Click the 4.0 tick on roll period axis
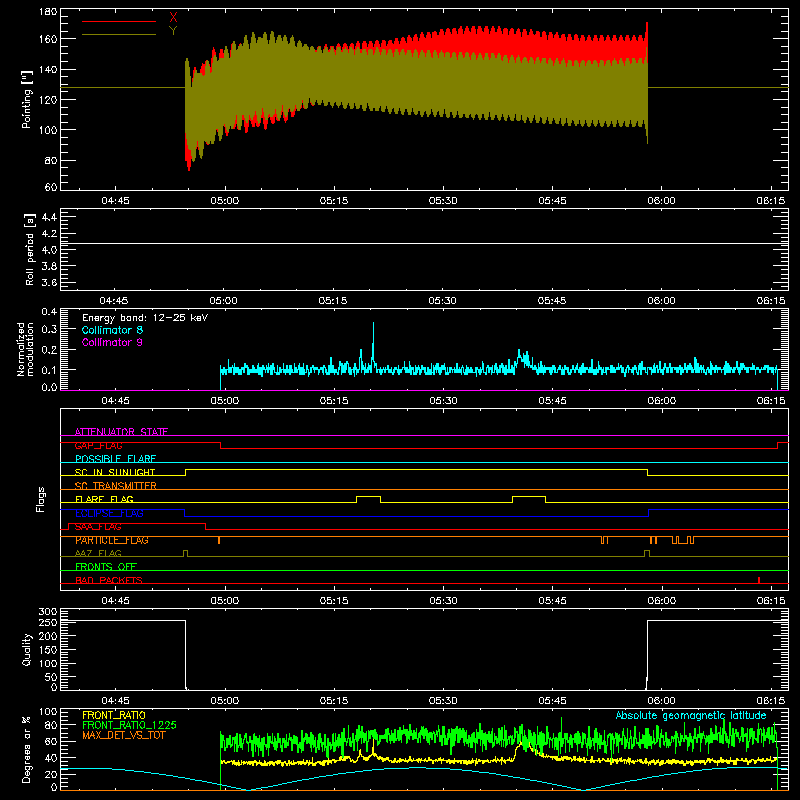This screenshot has width=800, height=800. tap(49, 249)
